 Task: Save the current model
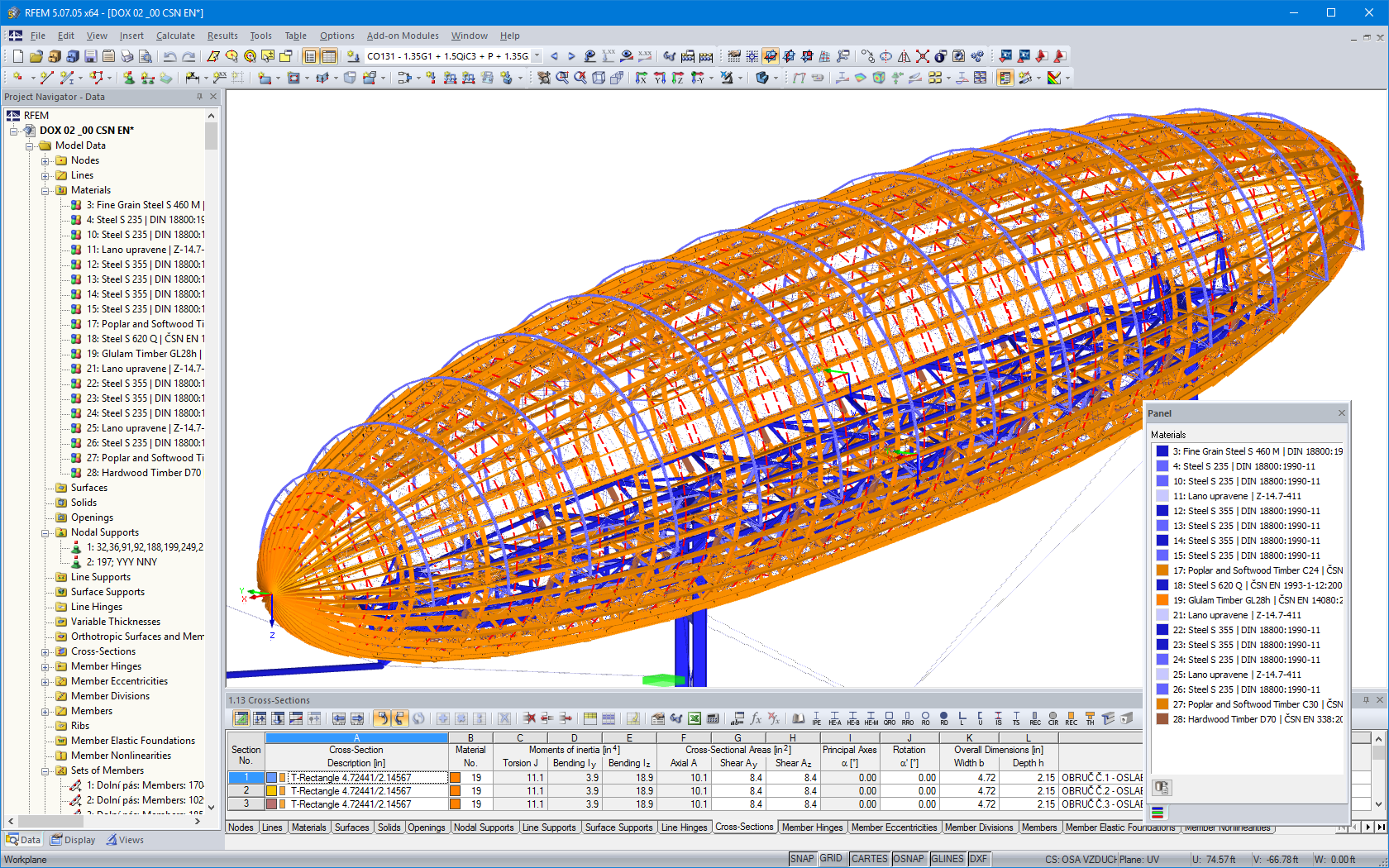89,56
